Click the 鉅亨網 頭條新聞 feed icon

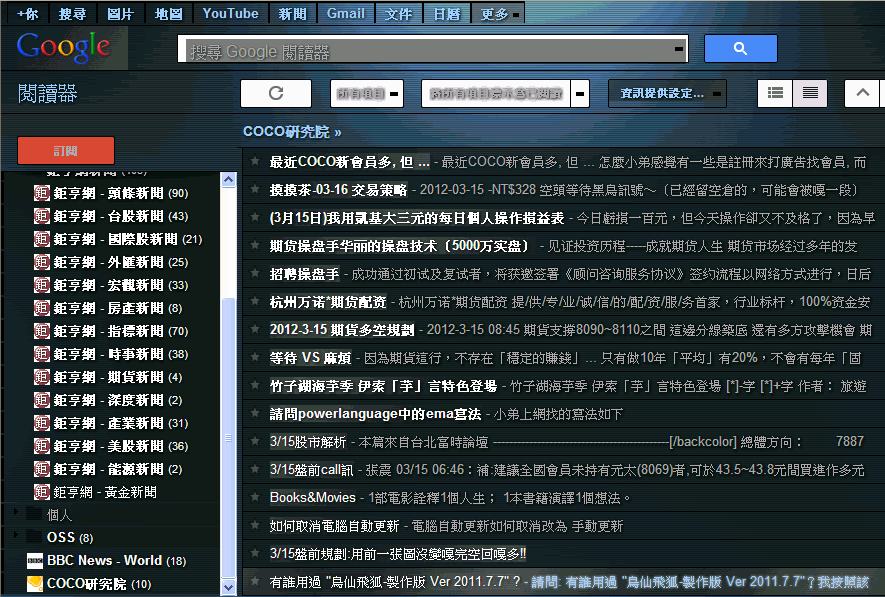pos(42,193)
